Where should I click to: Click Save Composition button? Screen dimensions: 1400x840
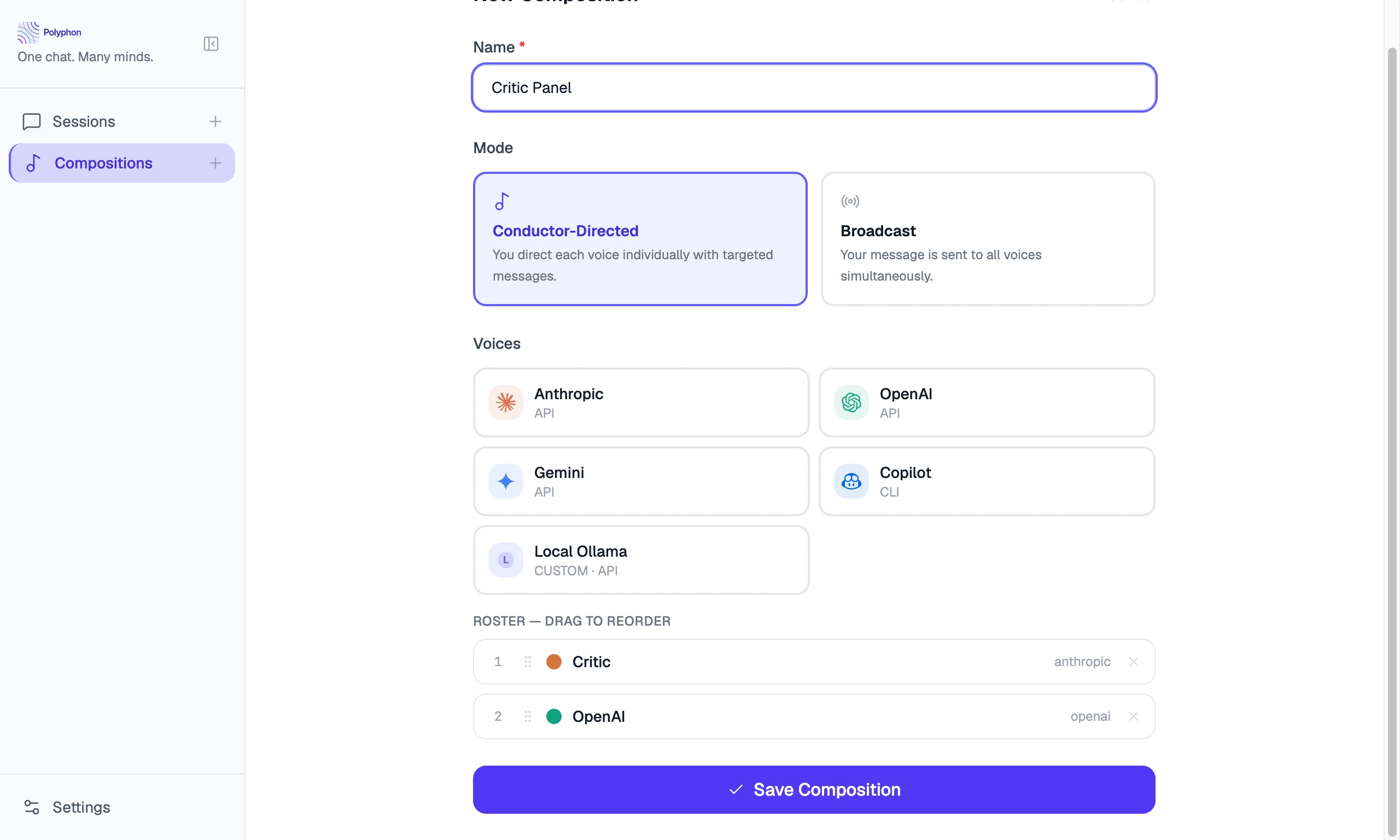[814, 790]
